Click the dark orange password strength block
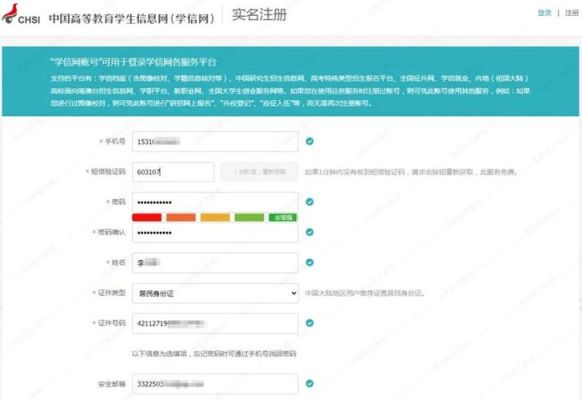Image resolution: width=582 pixels, height=400 pixels. click(x=181, y=217)
